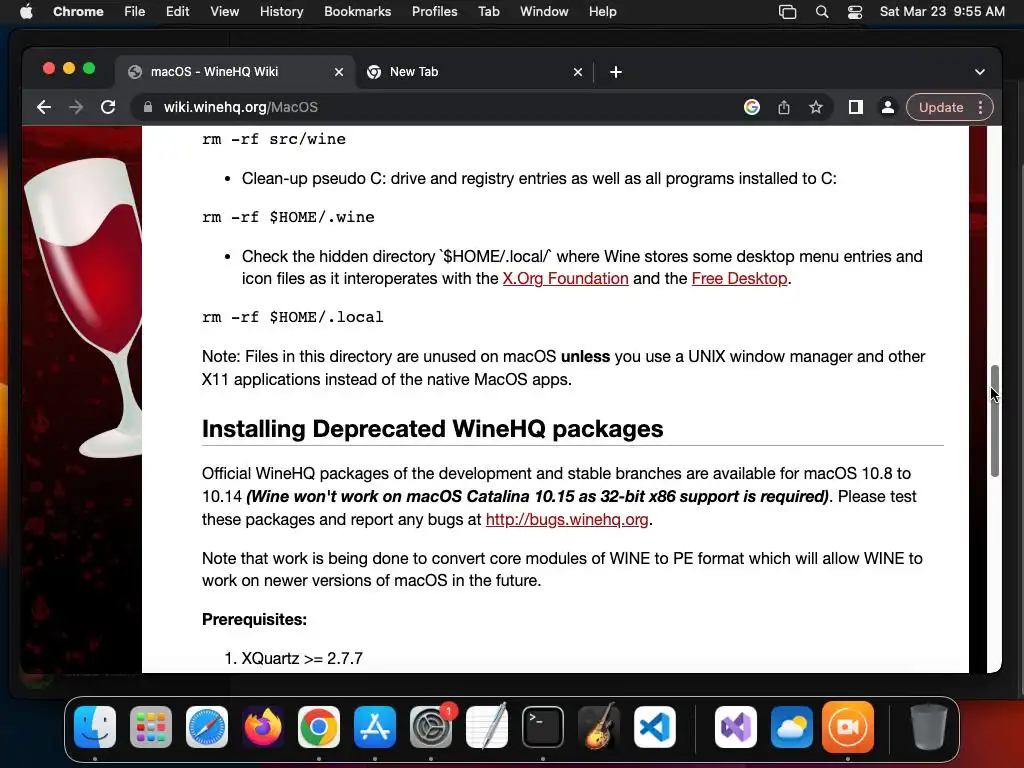Image resolution: width=1024 pixels, height=768 pixels.
Task: Toggle the Chrome side panel
Action: 856,107
